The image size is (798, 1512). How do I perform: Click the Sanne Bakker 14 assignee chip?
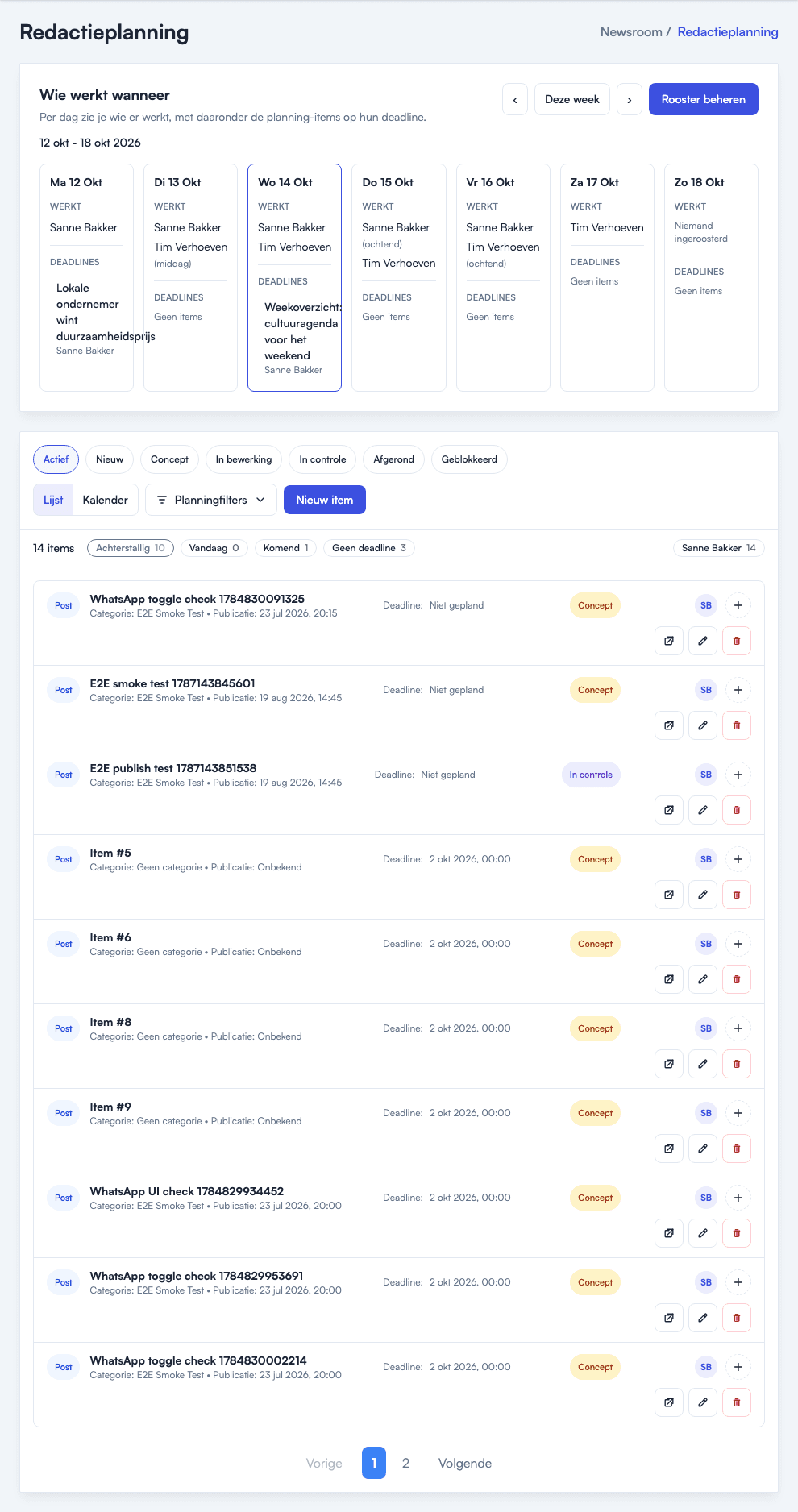719,548
